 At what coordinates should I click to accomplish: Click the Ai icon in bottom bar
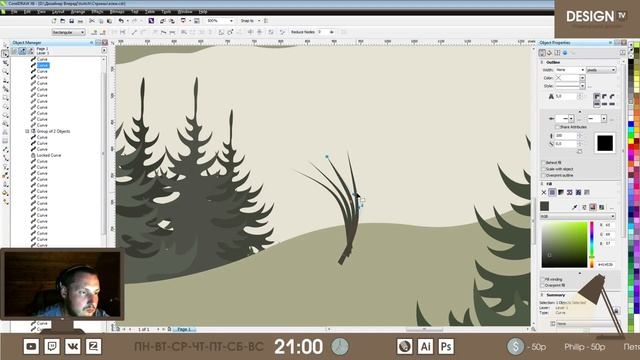pyautogui.click(x=425, y=347)
